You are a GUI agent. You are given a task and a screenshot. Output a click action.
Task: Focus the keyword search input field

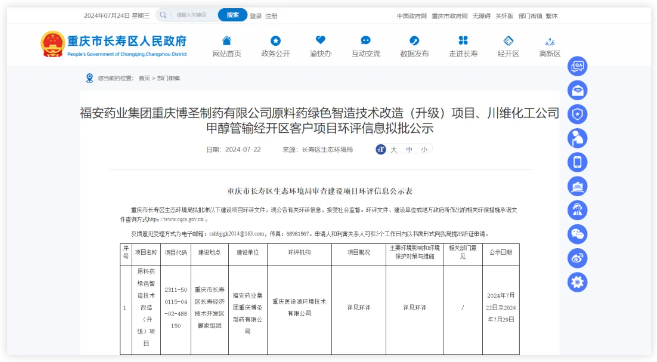pos(194,15)
